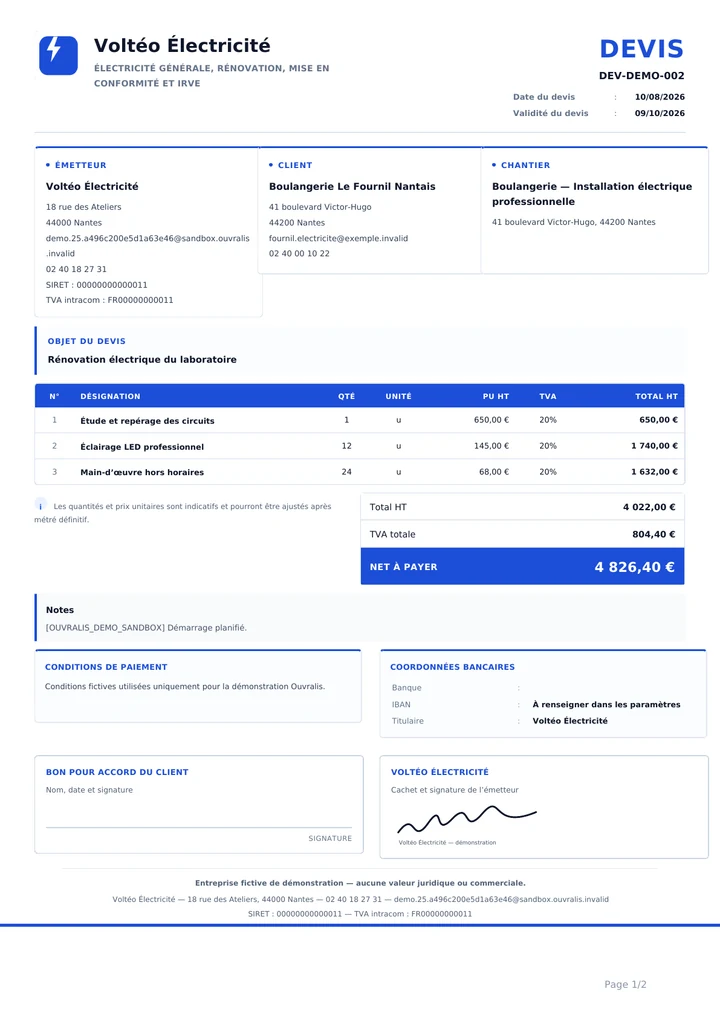This screenshot has height=1018, width=720.
Task: Click the line total 1 740,00 €
Action: pyautogui.click(x=654, y=446)
